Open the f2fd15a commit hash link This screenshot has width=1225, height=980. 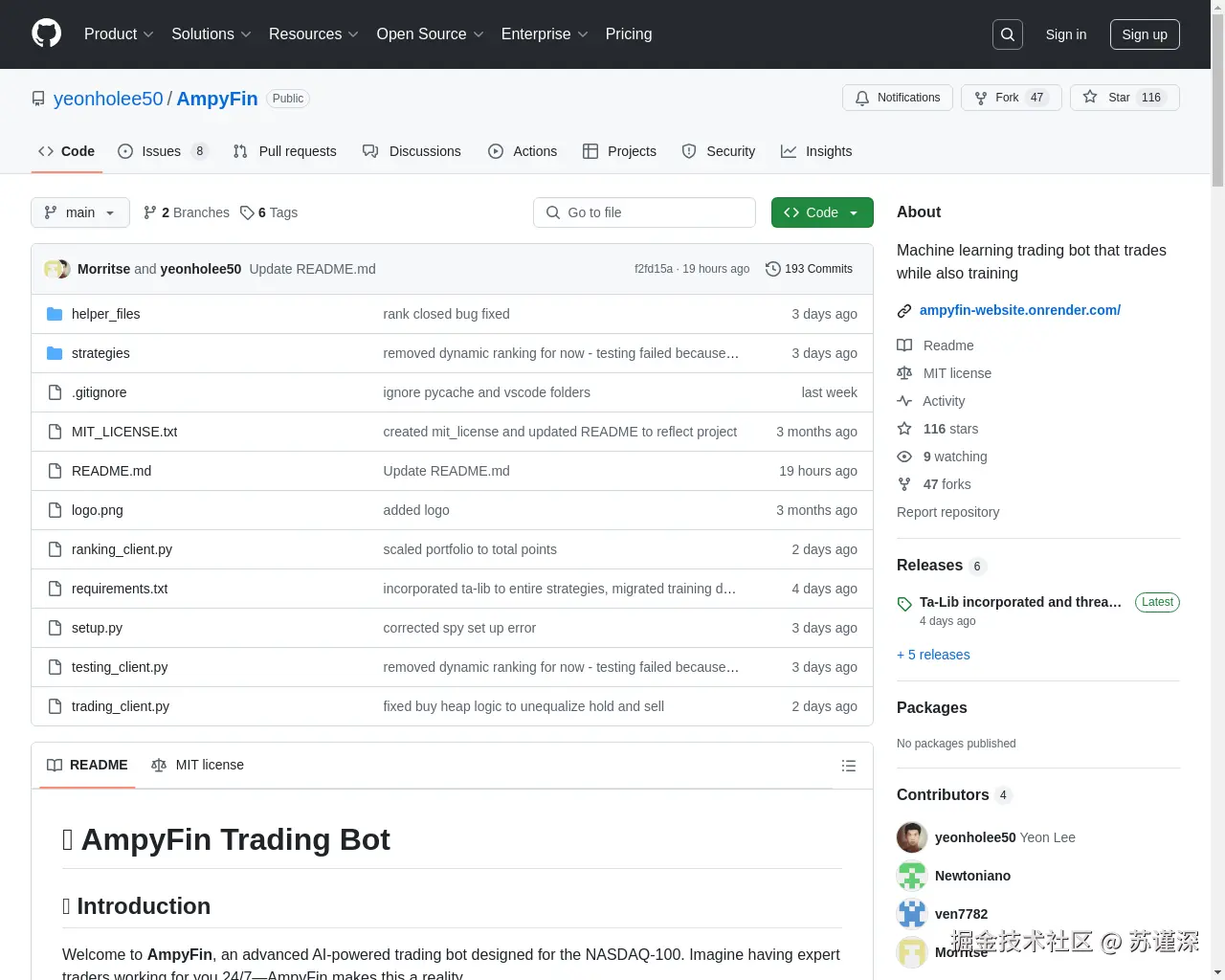point(654,269)
